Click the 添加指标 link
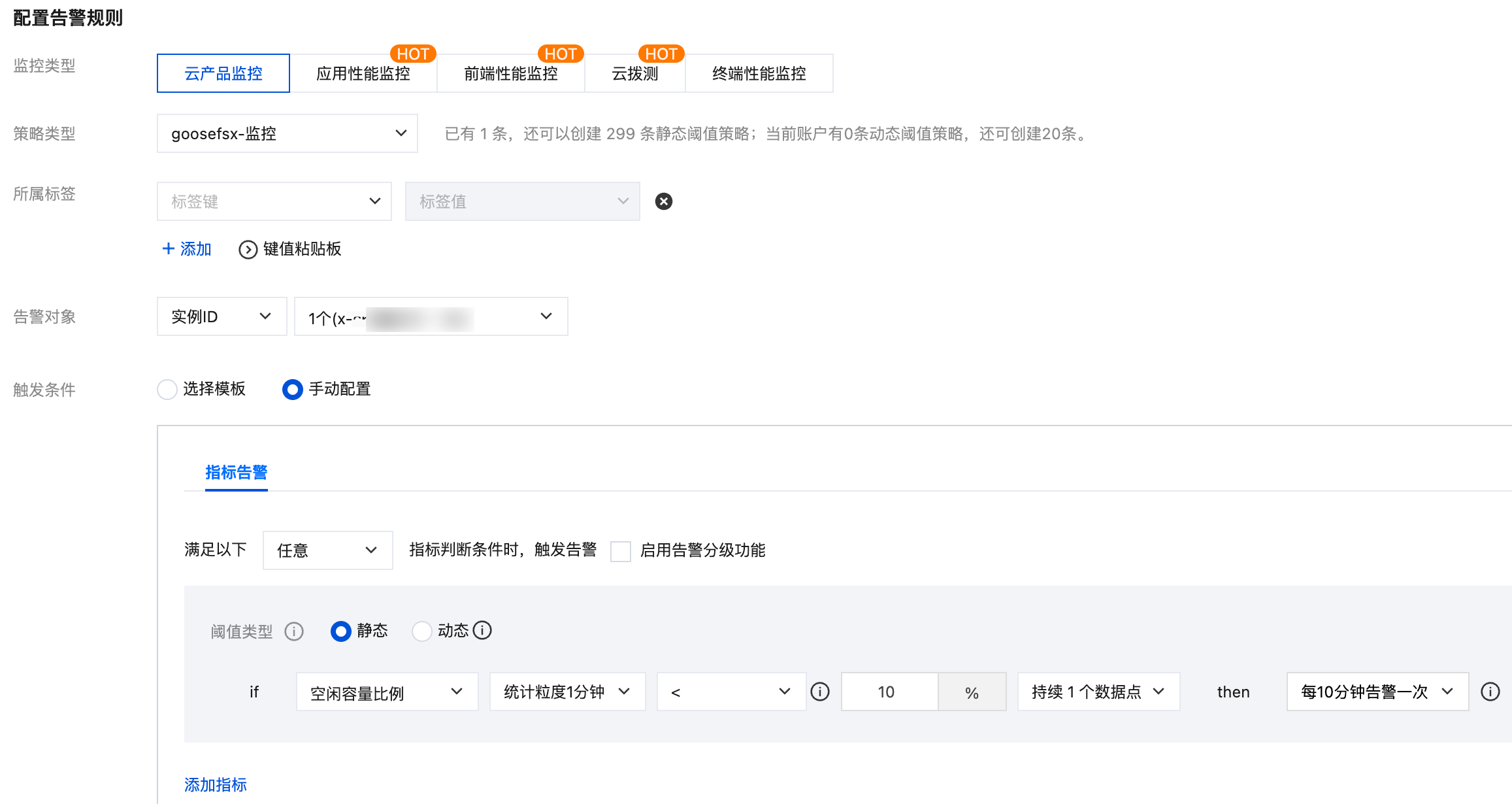This screenshot has height=804, width=1512. tap(216, 784)
